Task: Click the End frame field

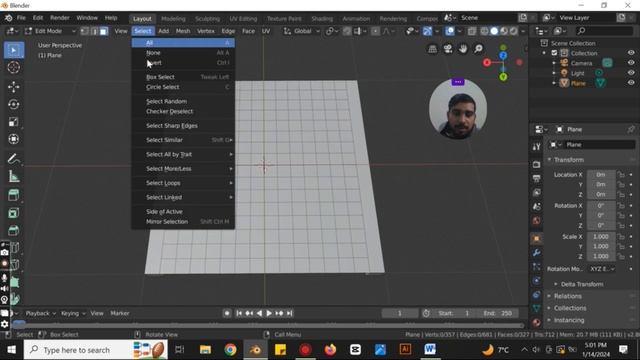Action: pyautogui.click(x=498, y=313)
